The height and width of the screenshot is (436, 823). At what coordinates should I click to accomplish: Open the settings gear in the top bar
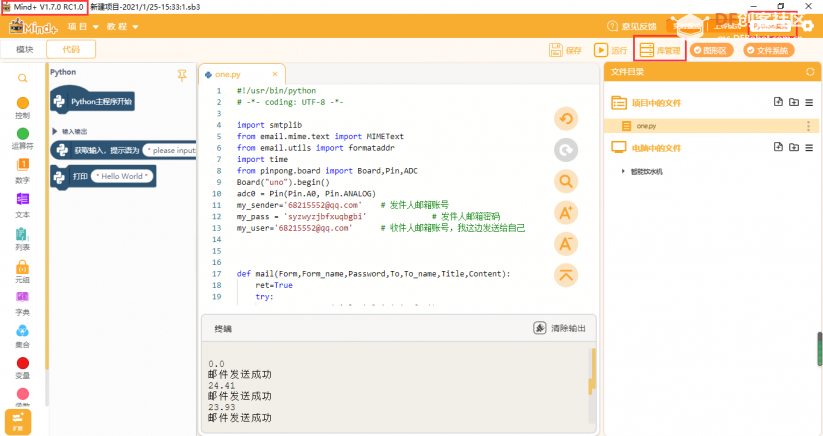pos(807,26)
